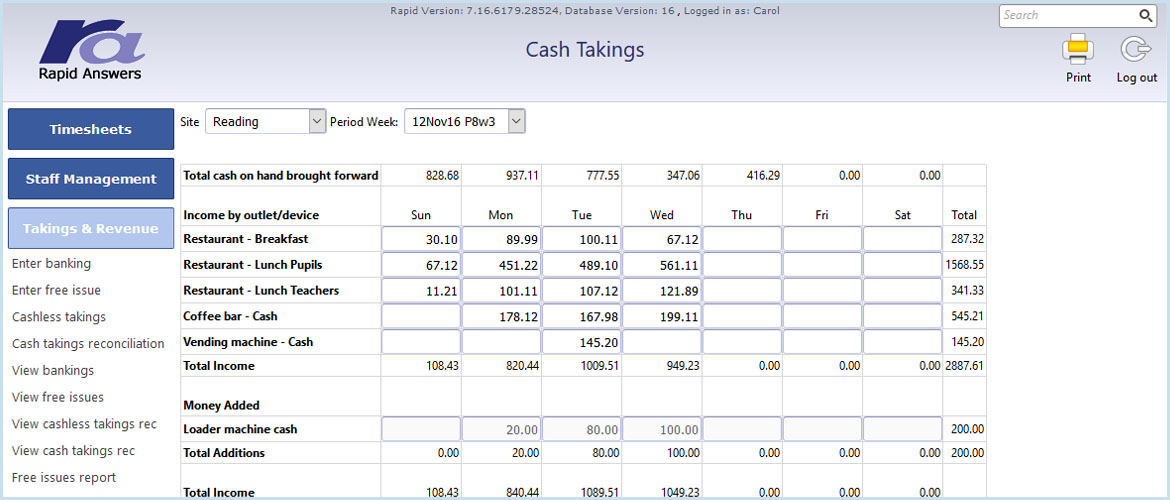Screen dimensions: 1170x500
Task: Click the search magnifier icon
Action: [1145, 15]
